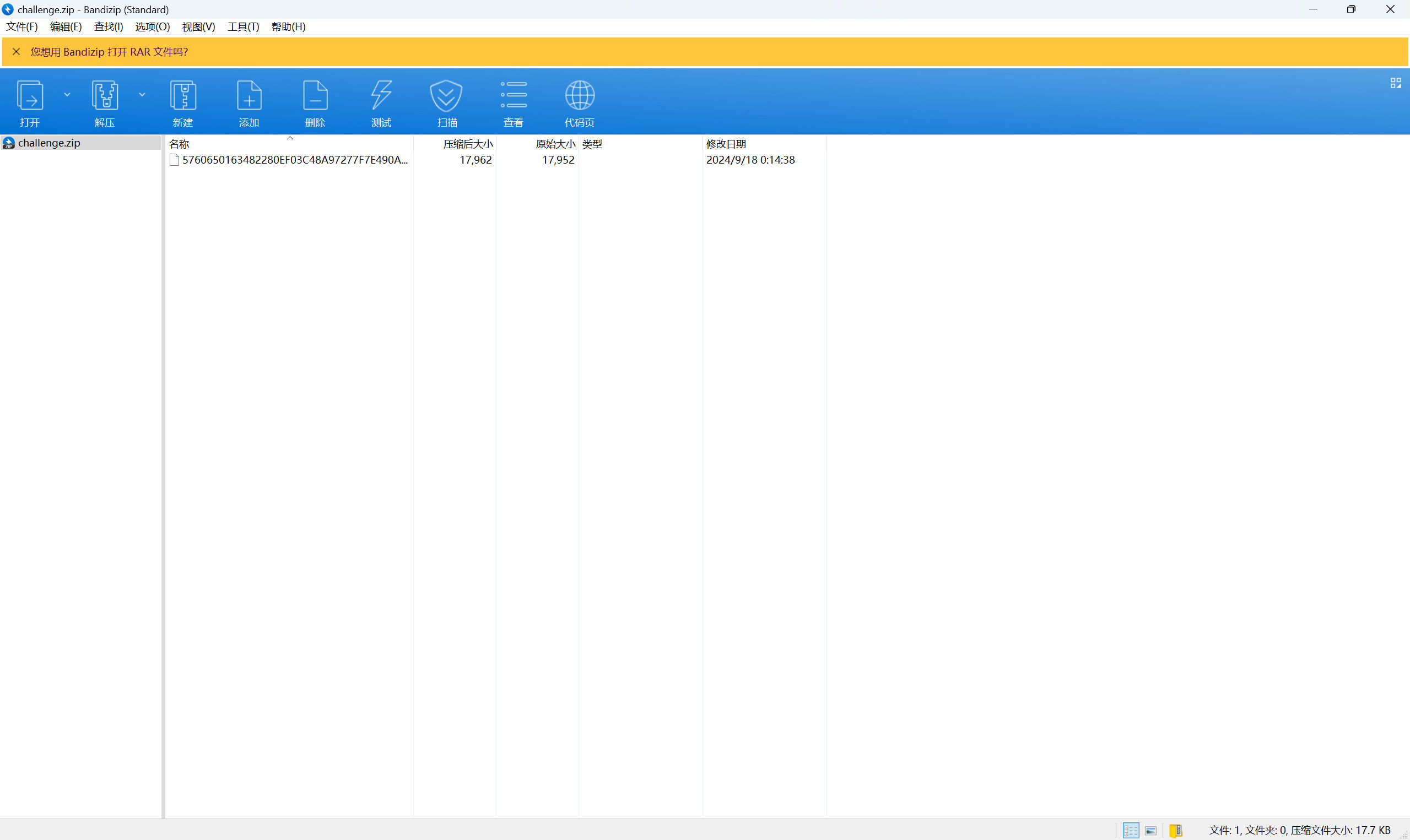Sort by the 名称 column header

(x=289, y=144)
